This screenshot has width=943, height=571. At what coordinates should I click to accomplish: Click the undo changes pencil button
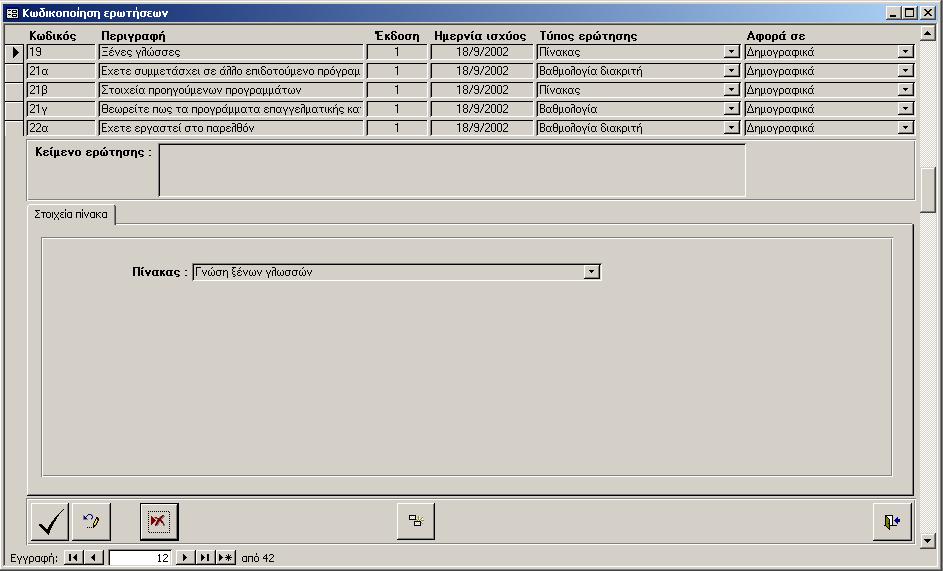(x=91, y=521)
